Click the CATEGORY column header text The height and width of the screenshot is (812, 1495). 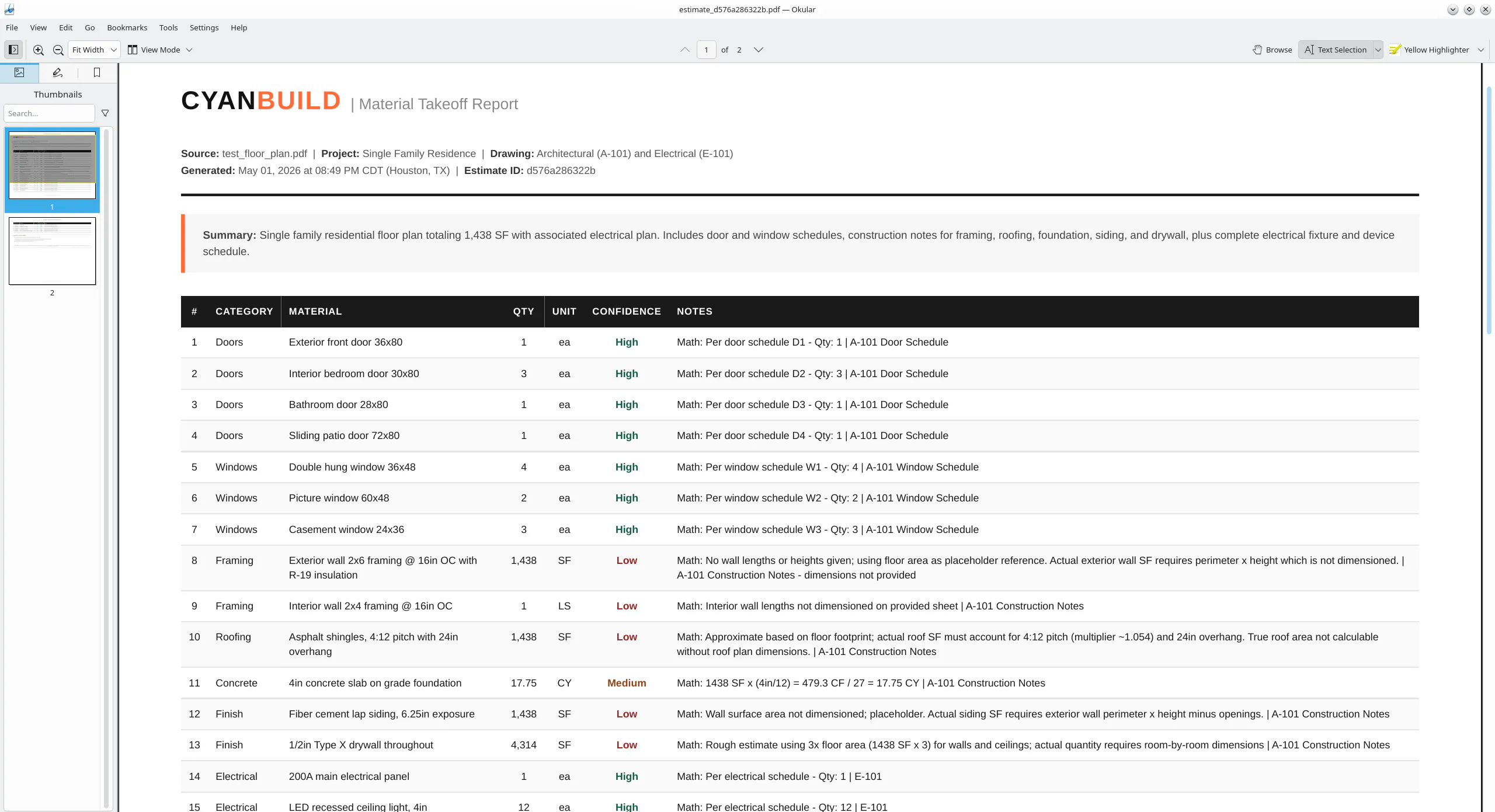pyautogui.click(x=244, y=311)
